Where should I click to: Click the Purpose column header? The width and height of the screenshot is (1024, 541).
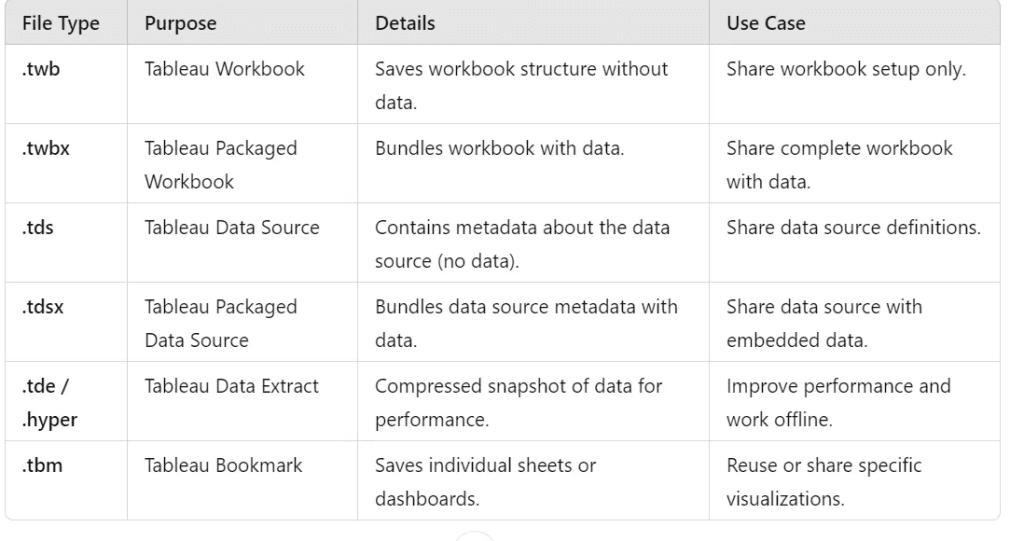pyautogui.click(x=181, y=23)
